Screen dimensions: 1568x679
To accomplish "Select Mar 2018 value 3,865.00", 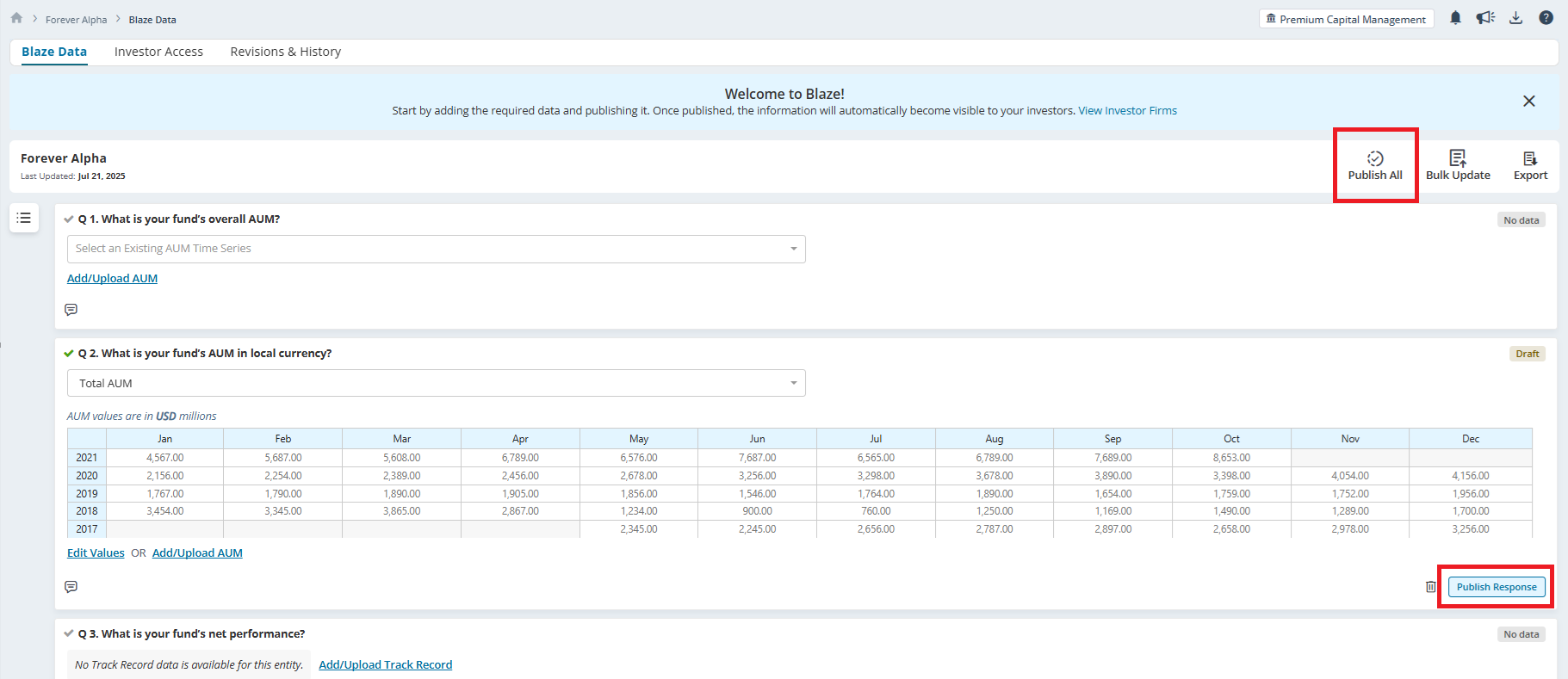I will [x=402, y=511].
